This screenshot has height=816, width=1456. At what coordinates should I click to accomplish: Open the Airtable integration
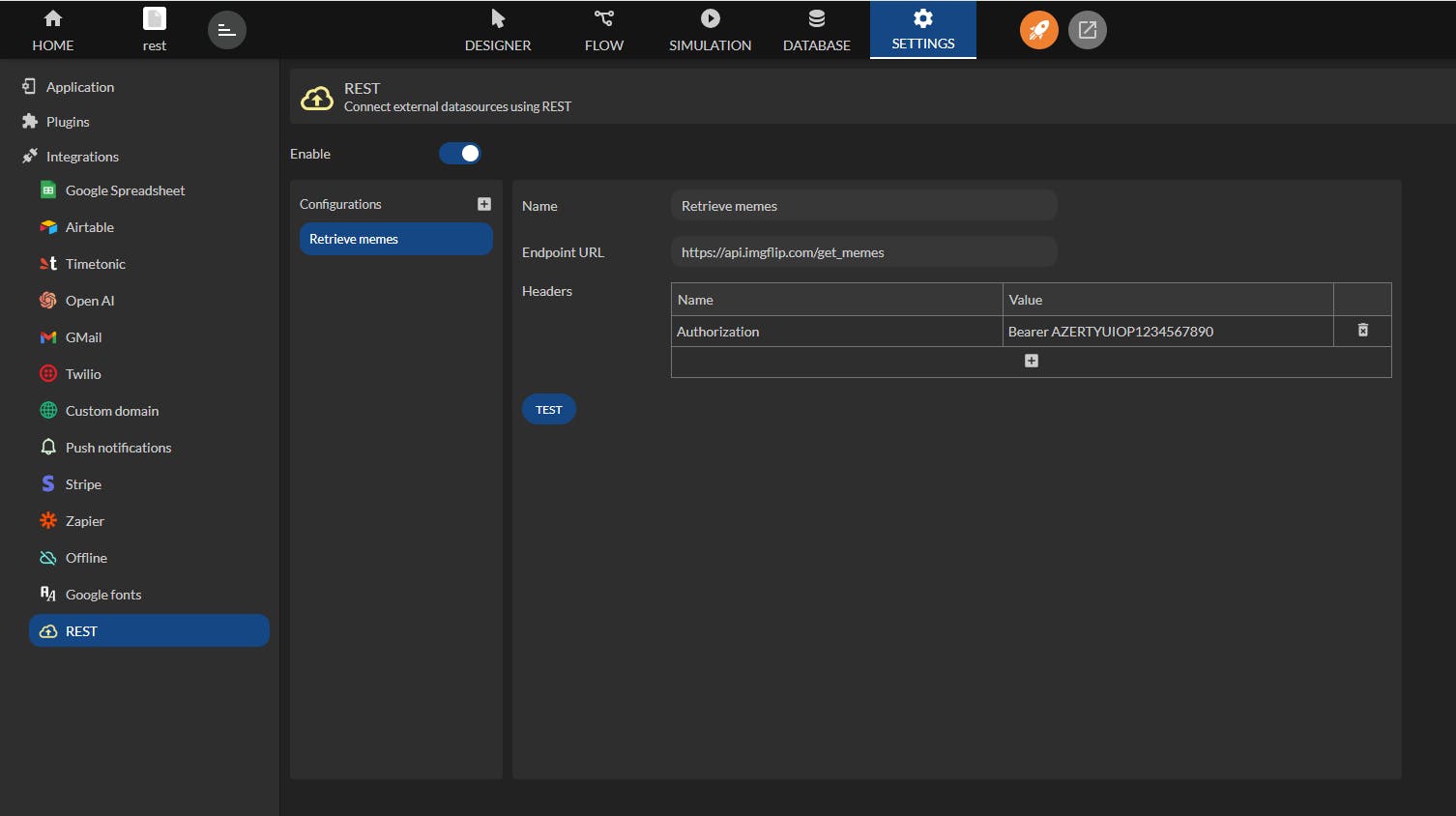point(150,227)
